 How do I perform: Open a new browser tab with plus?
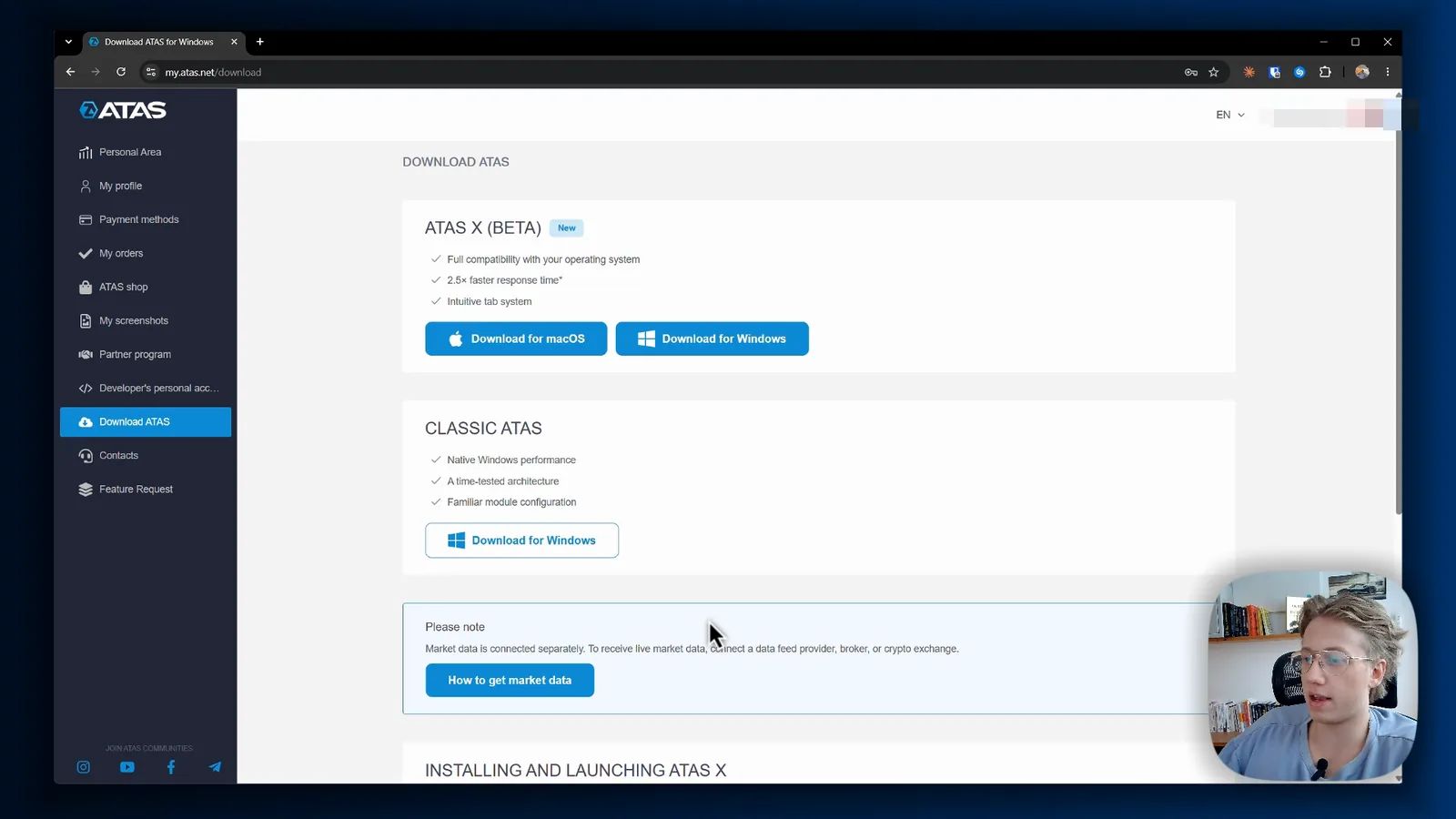click(x=260, y=42)
